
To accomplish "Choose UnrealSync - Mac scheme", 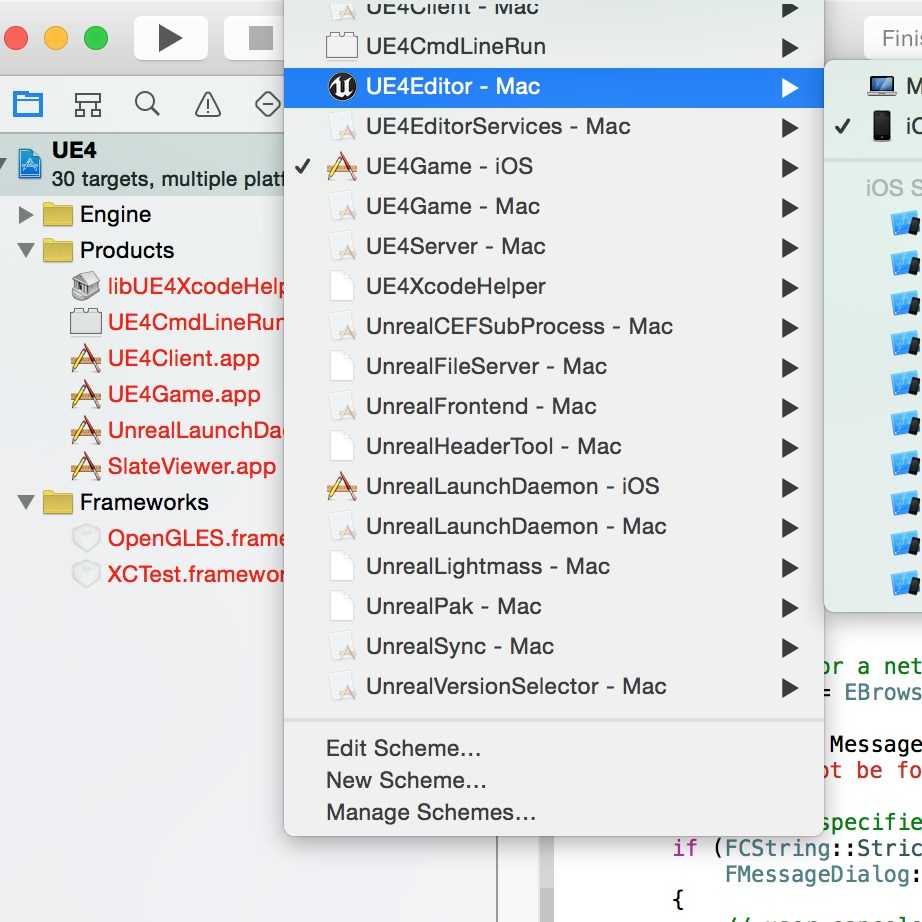I will coord(553,647).
